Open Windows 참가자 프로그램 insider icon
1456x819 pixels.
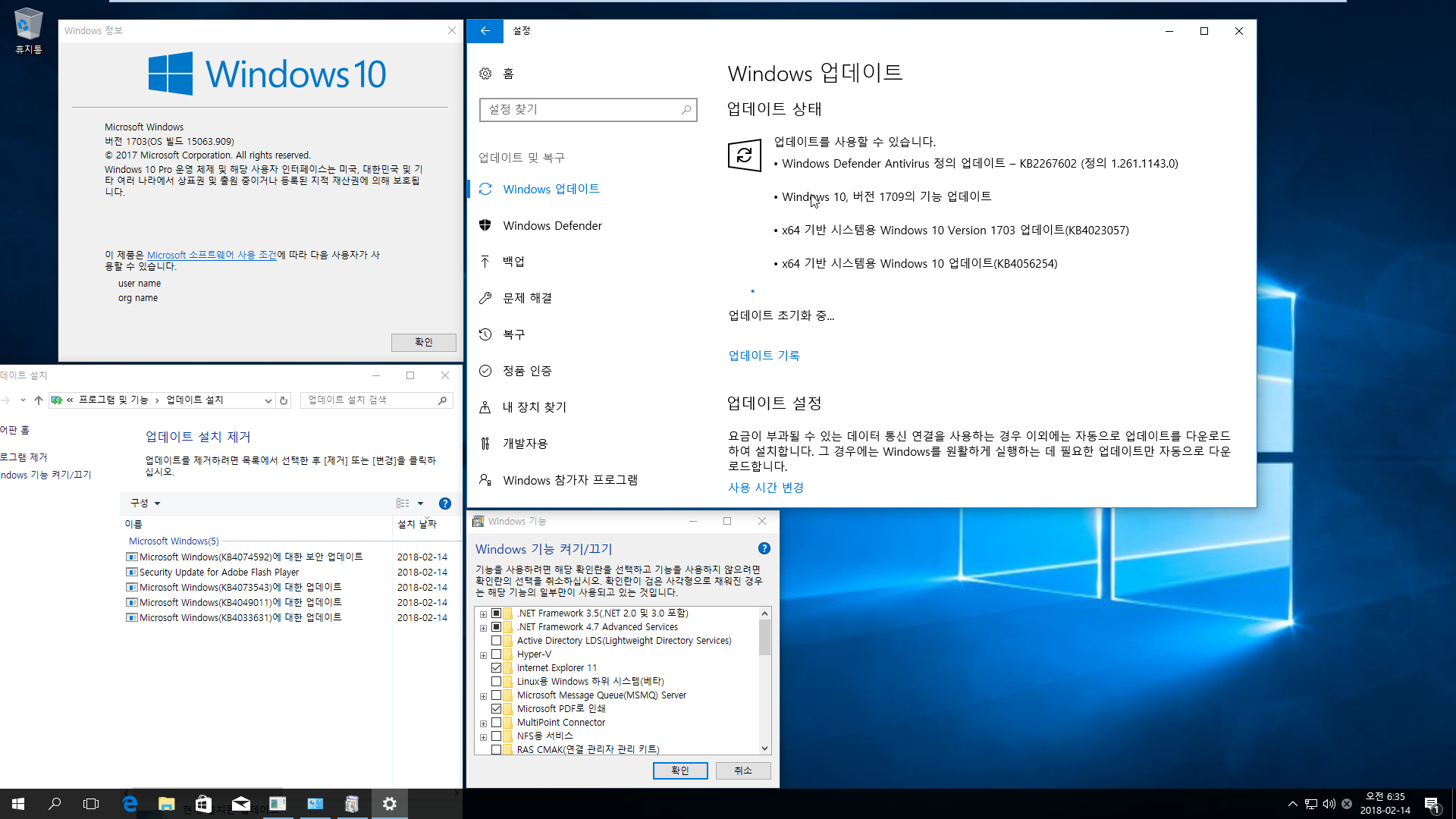tap(485, 480)
